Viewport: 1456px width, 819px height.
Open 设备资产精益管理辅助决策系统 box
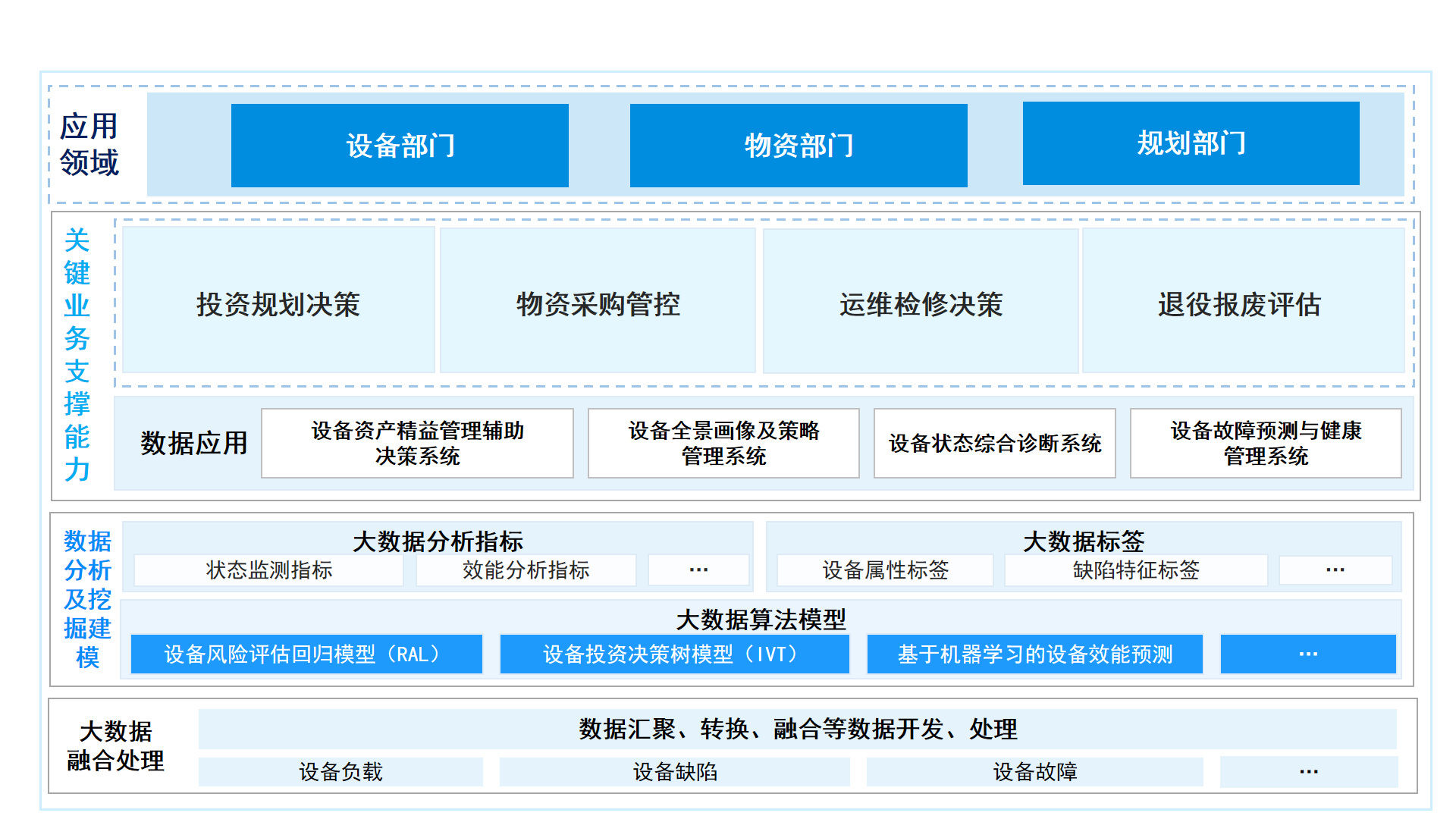[x=417, y=444]
